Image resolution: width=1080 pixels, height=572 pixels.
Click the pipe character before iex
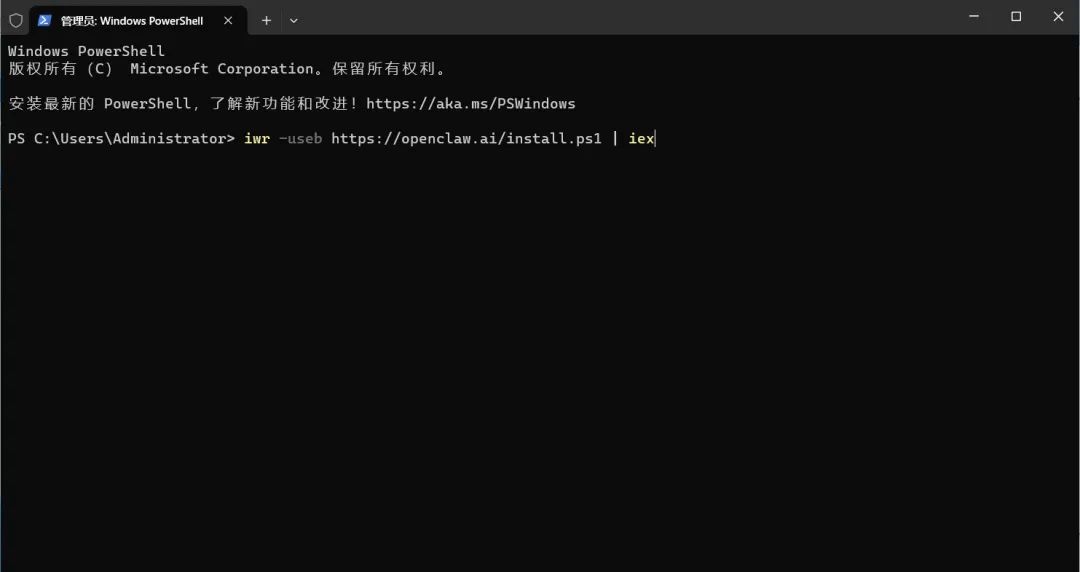point(615,138)
